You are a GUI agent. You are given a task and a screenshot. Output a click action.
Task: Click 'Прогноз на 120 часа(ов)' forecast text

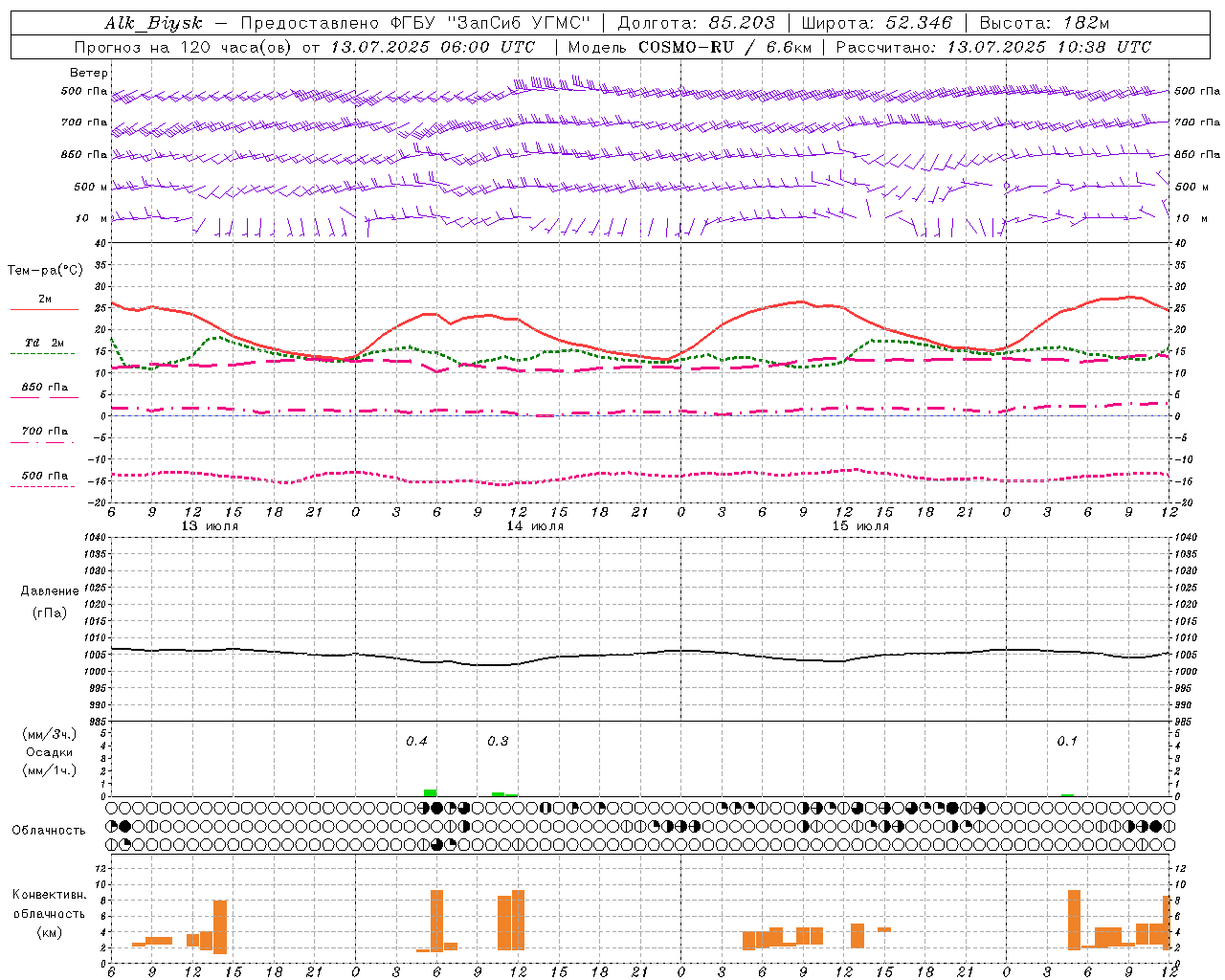[x=184, y=47]
